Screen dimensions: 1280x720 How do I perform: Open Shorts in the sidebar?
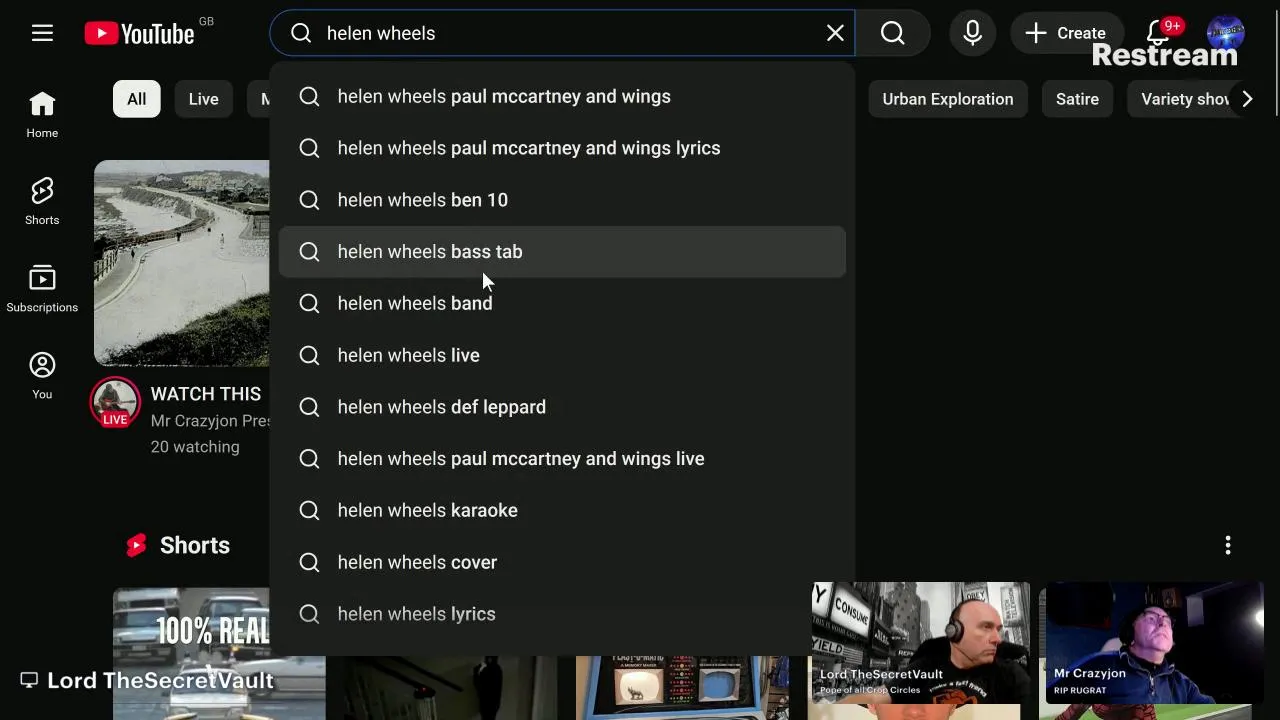(x=42, y=201)
